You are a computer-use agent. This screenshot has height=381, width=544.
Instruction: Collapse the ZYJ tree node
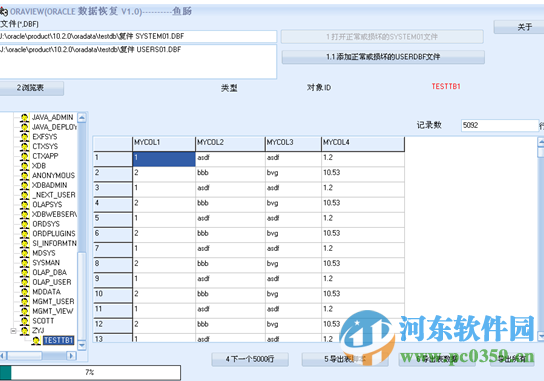13,331
